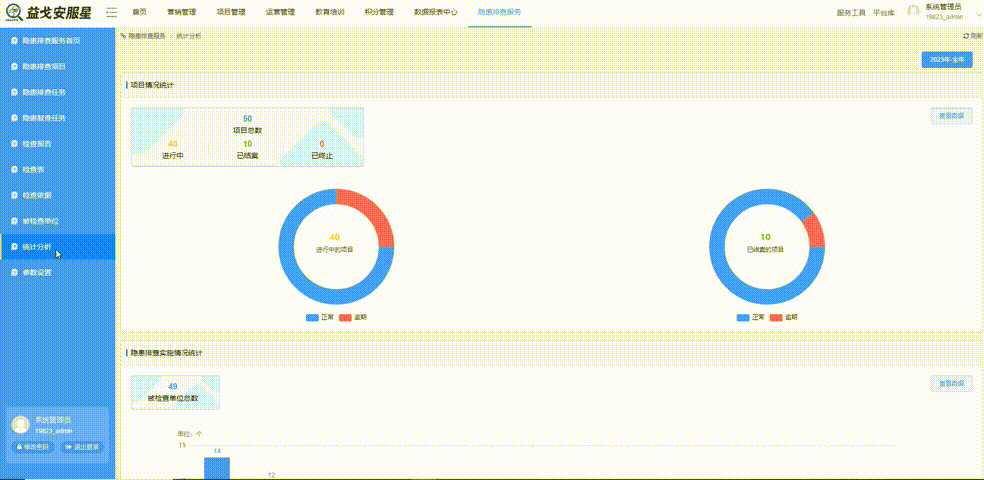The image size is (984, 480).
Task: Open 检查表 sidebar entry
Action: (57, 169)
